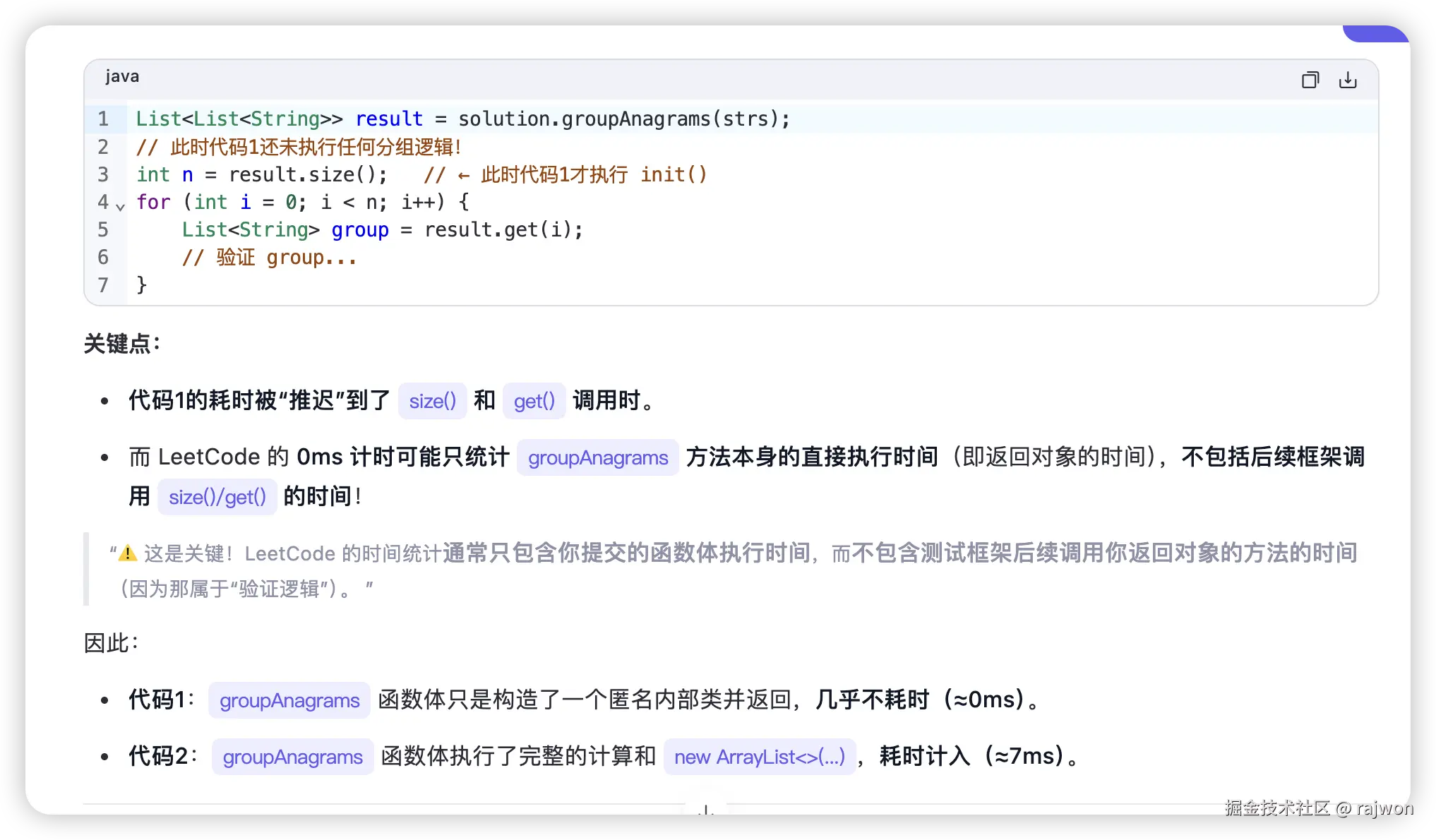Click the download icon next to the copy icon
Image resolution: width=1436 pixels, height=840 pixels.
click(x=1348, y=79)
